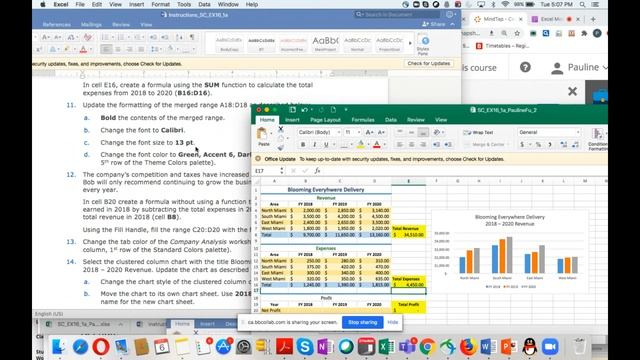The width and height of the screenshot is (640, 360).
Task: Decrease font size in Excel ribbon
Action: pos(381,132)
